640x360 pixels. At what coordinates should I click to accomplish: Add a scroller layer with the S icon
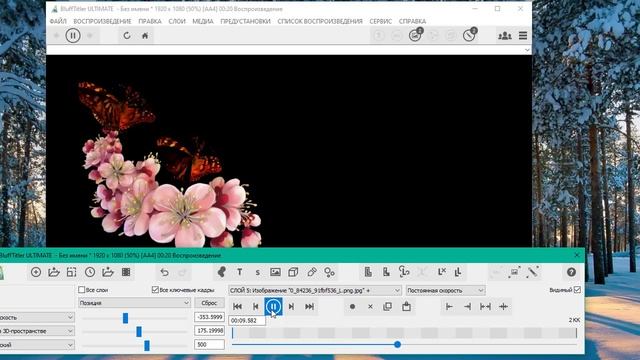258,272
